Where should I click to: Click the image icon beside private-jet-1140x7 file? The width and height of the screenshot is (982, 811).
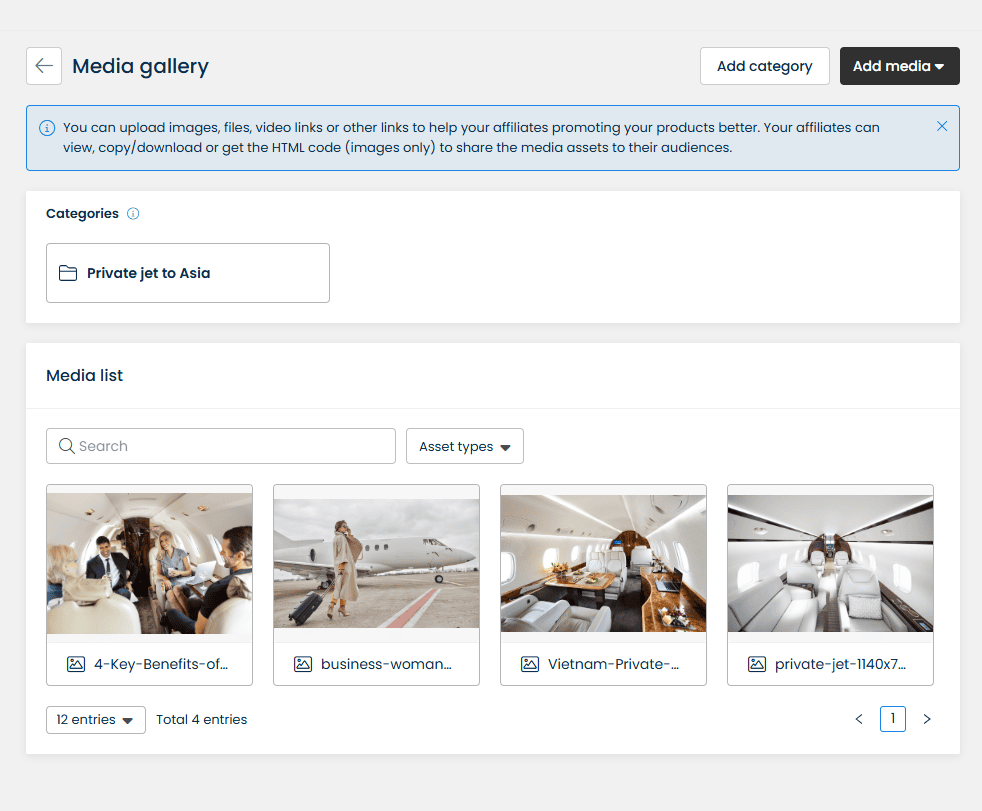tap(757, 664)
